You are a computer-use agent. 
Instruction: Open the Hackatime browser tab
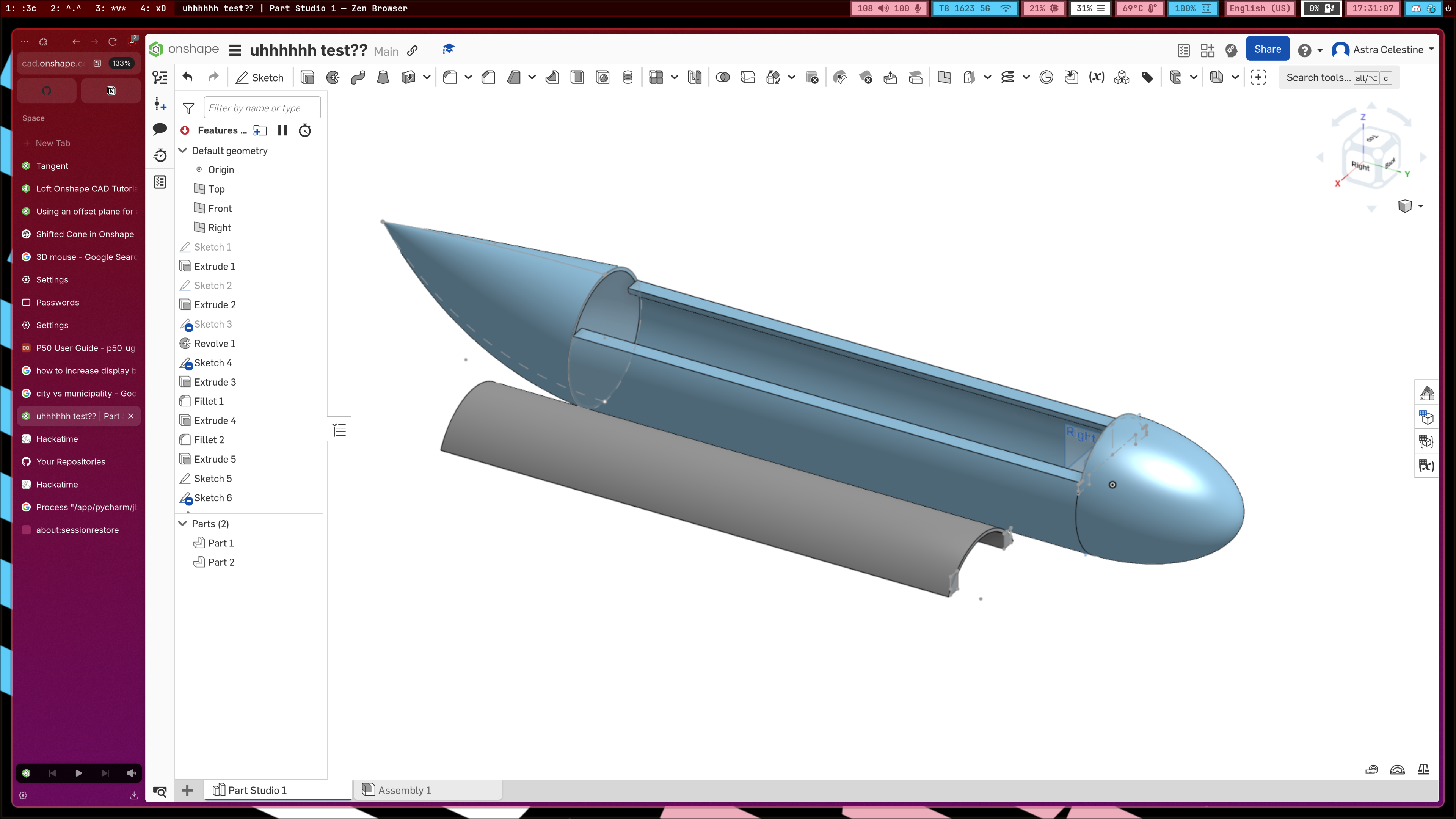pyautogui.click(x=57, y=439)
